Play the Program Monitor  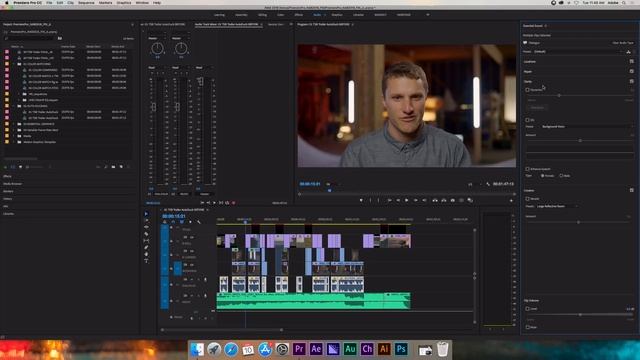pyautogui.click(x=407, y=200)
